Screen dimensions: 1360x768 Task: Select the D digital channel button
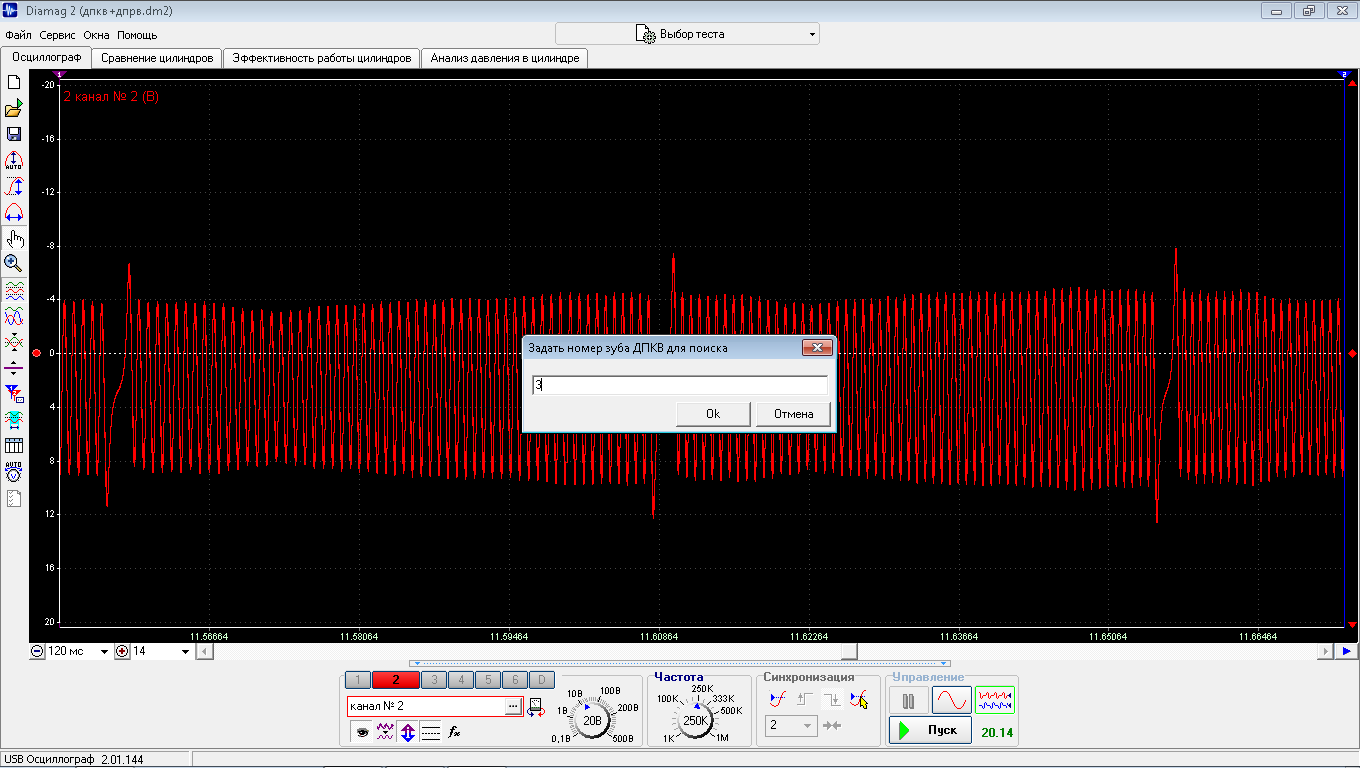click(x=541, y=680)
